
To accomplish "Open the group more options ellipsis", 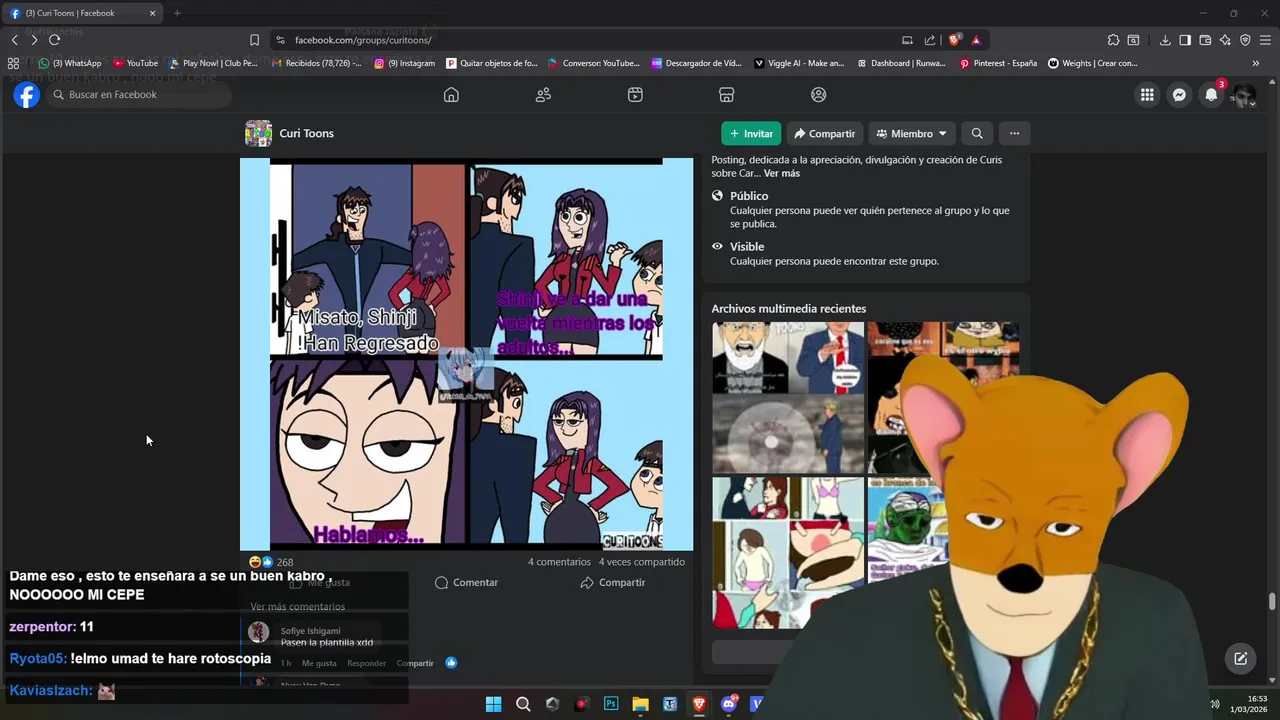I will point(1014,133).
